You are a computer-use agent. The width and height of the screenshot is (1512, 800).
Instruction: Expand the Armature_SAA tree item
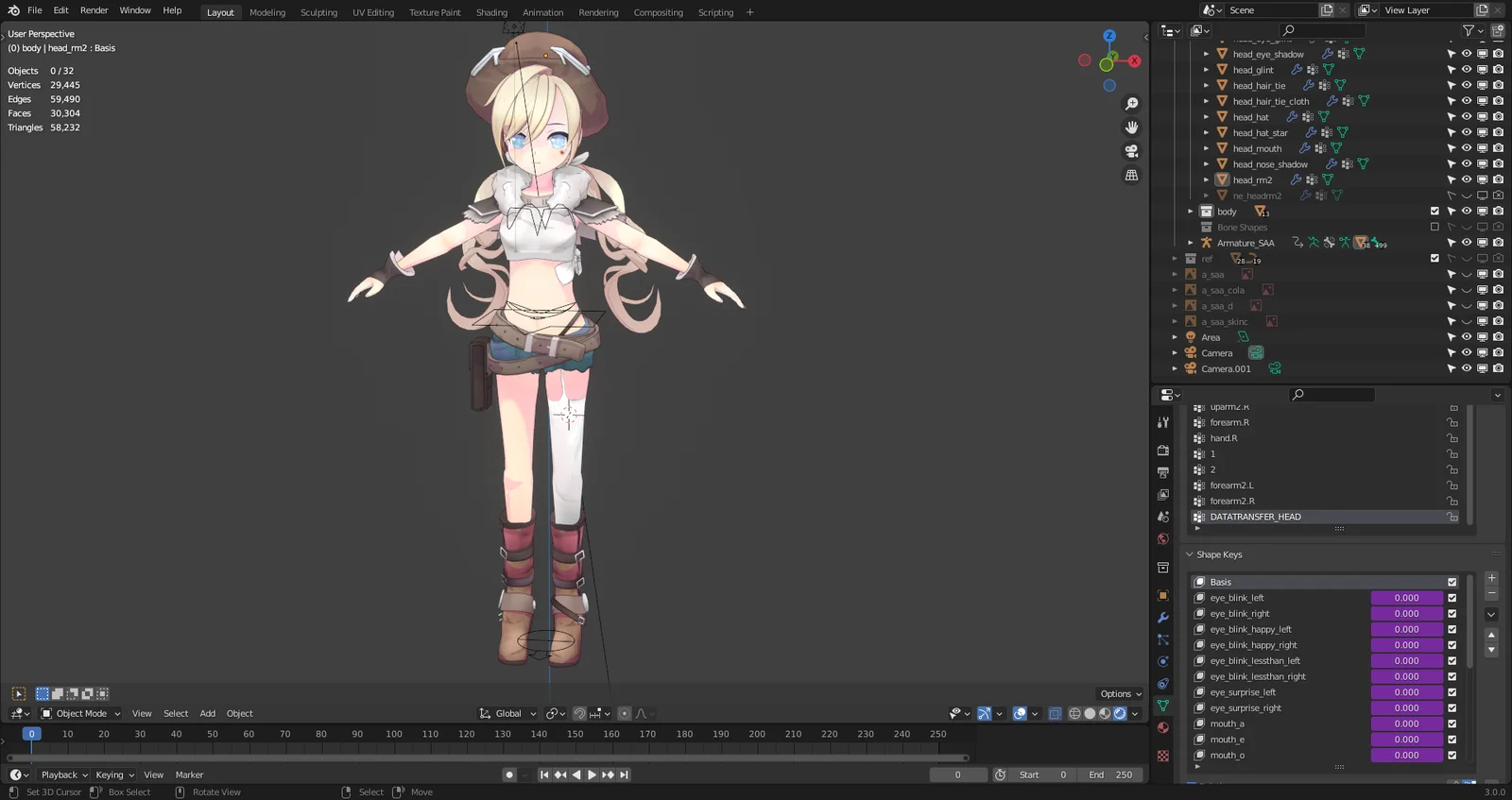pos(1191,243)
